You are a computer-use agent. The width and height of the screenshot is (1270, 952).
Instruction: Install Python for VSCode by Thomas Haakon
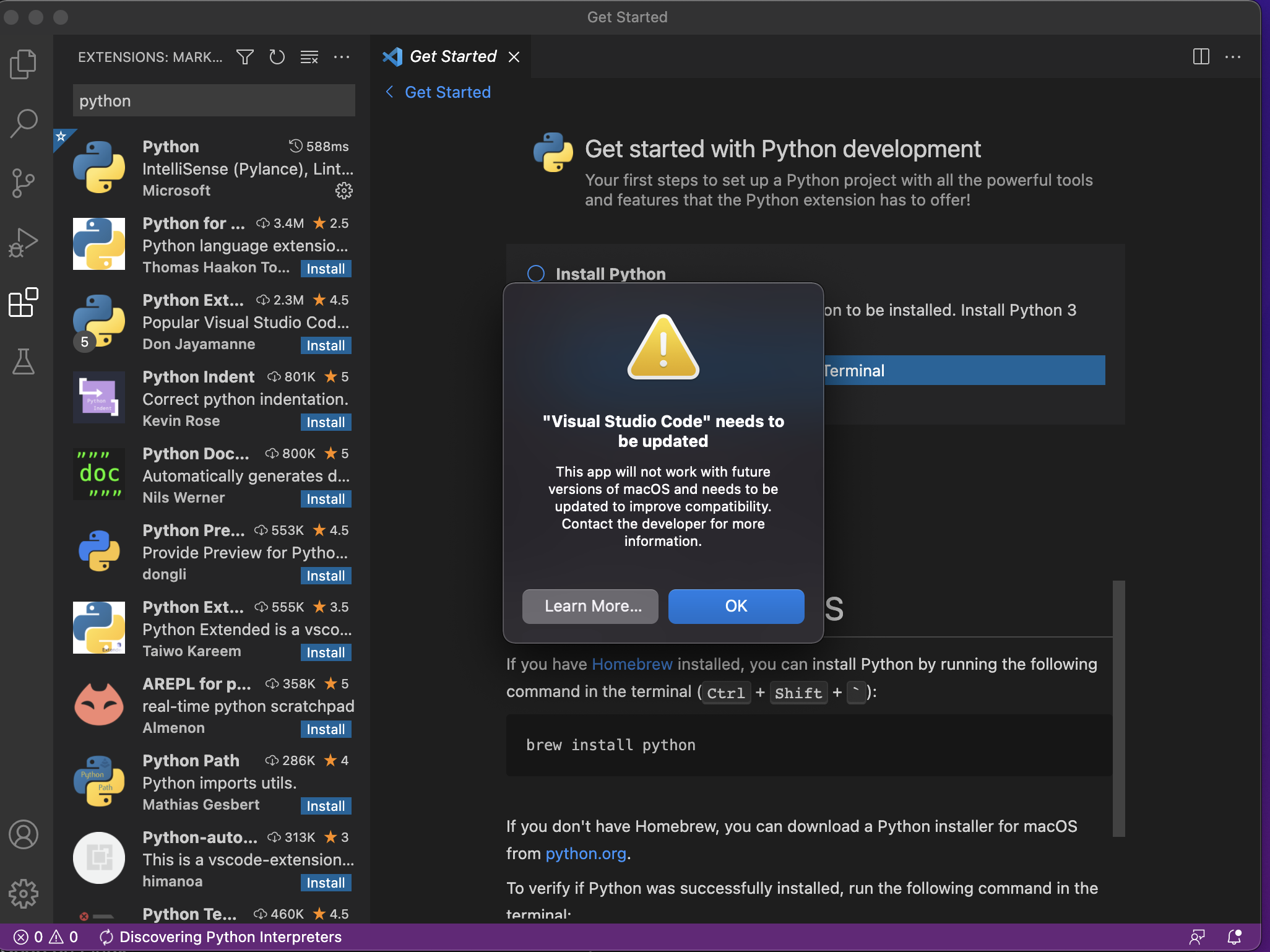pos(326,269)
